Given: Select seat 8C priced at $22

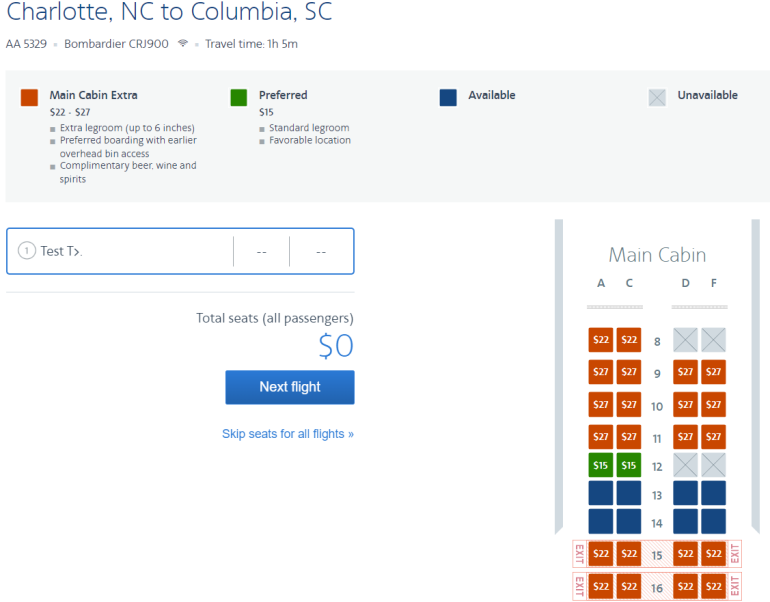Looking at the screenshot, I should pyautogui.click(x=629, y=340).
